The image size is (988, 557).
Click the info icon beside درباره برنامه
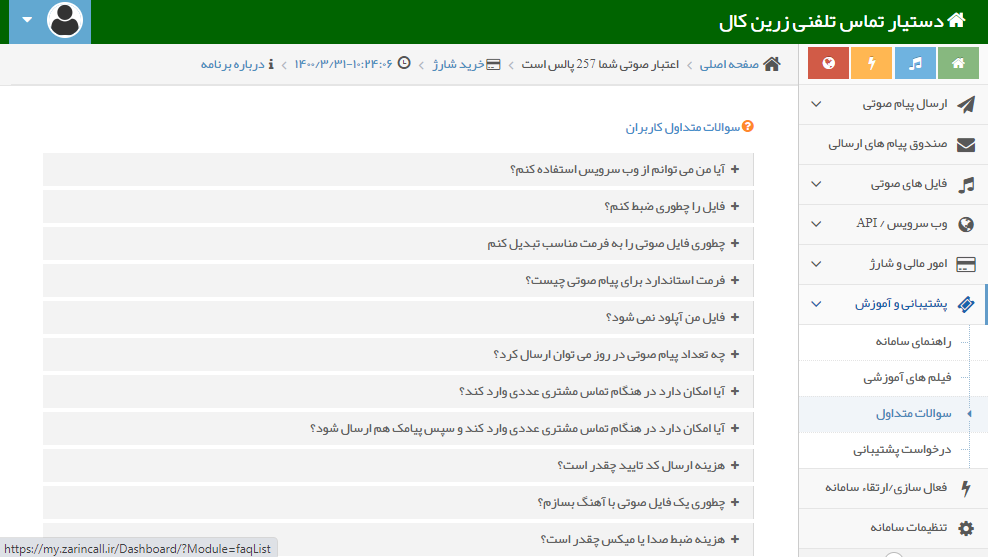pos(271,64)
